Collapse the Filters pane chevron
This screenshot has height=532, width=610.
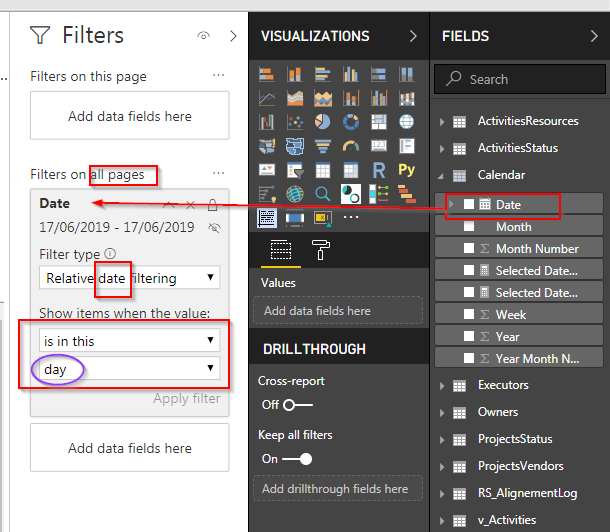[233, 36]
